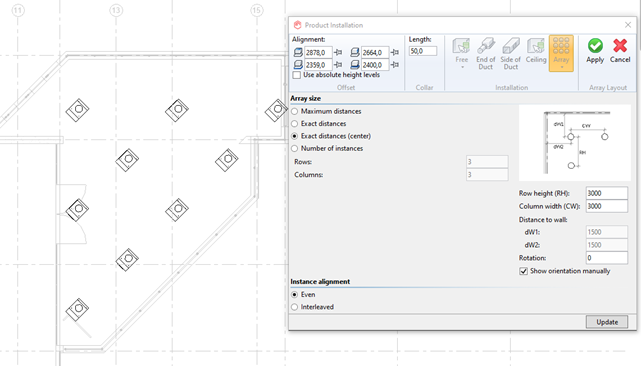Open the dropdown arrow under the Array button

pos(562,67)
